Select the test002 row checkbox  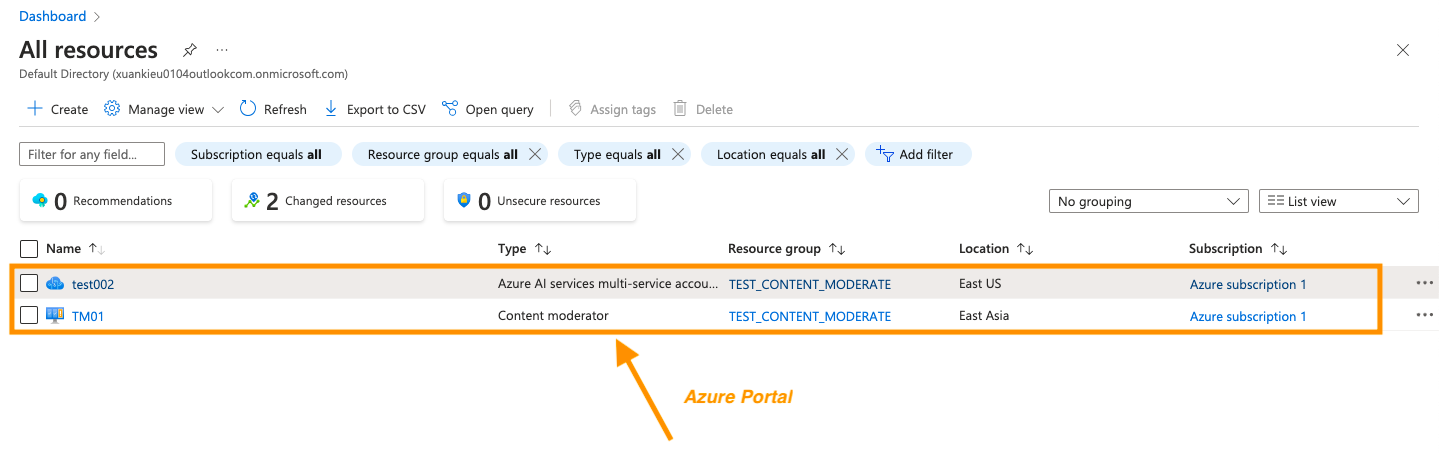coord(29,283)
